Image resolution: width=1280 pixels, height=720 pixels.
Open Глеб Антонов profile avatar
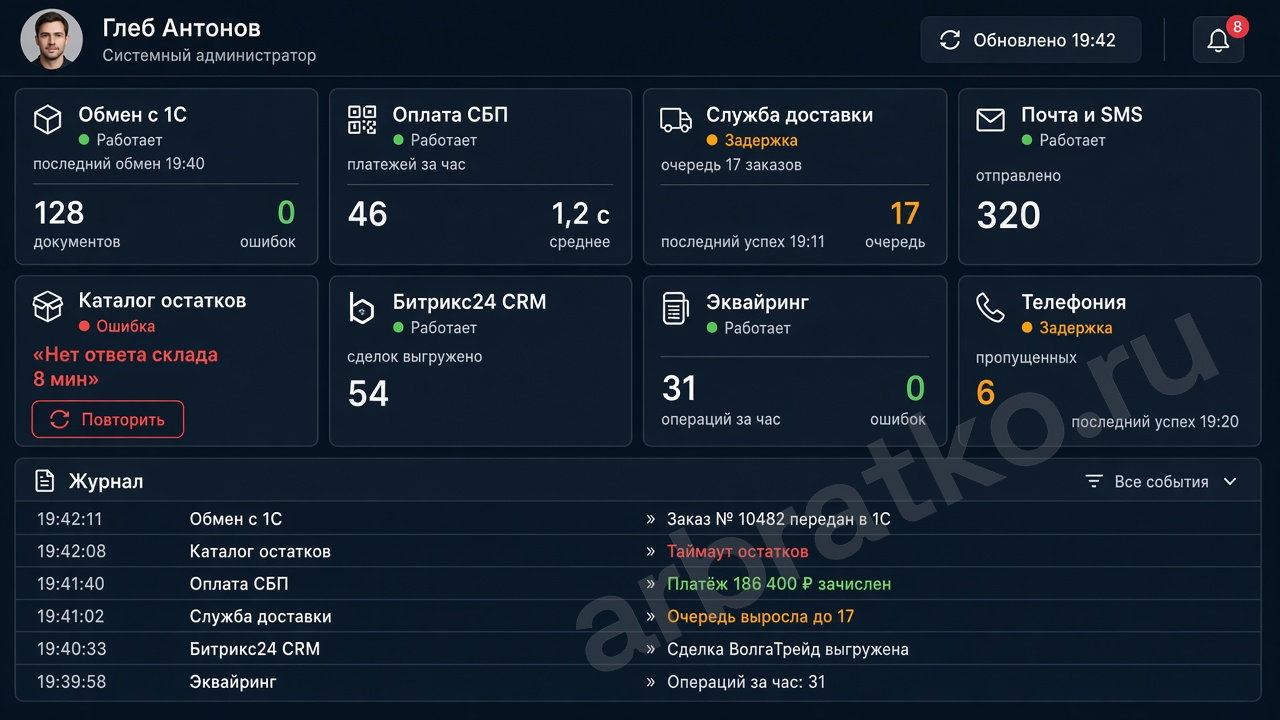(52, 40)
